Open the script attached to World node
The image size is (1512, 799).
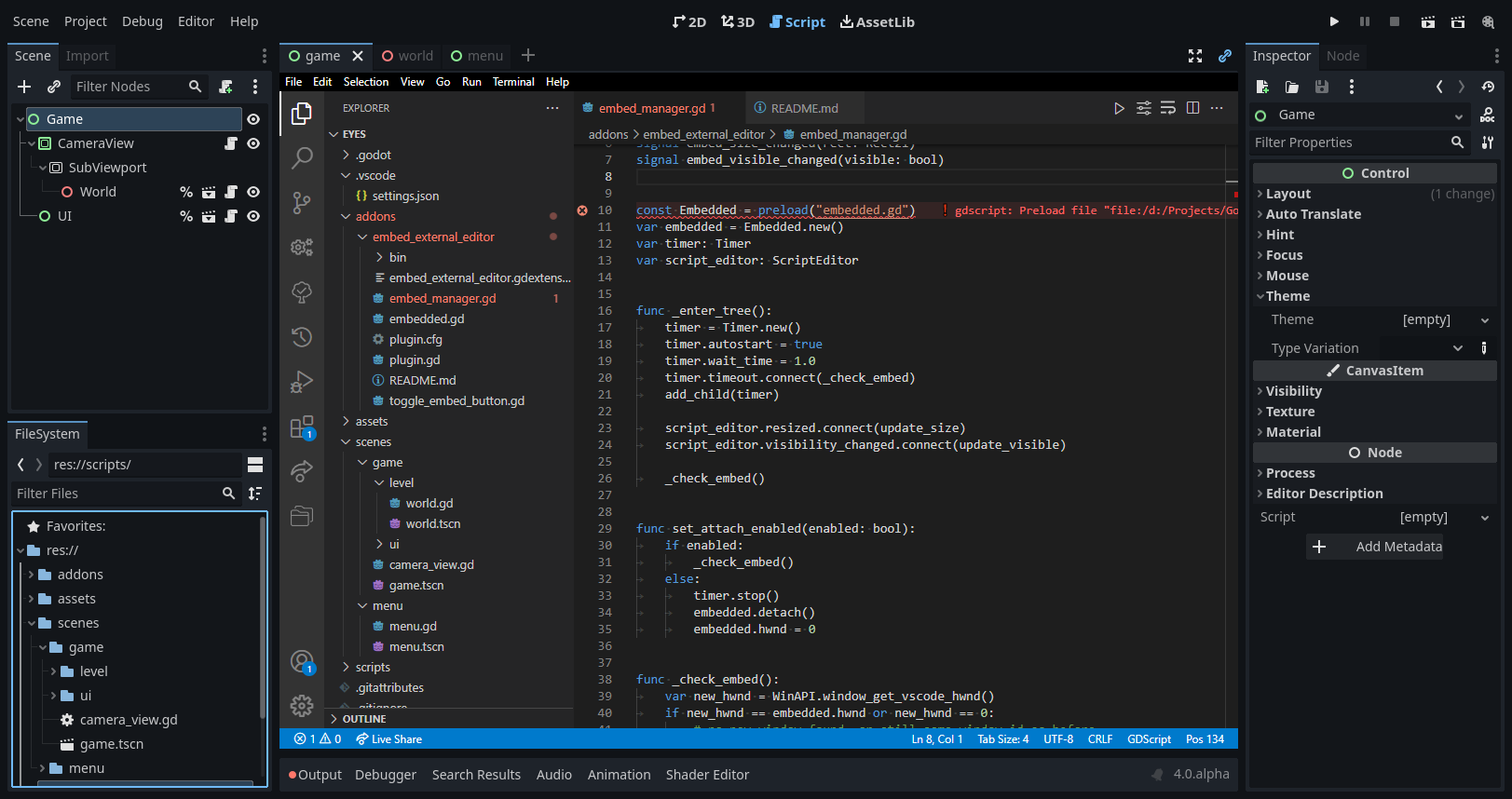[231, 192]
